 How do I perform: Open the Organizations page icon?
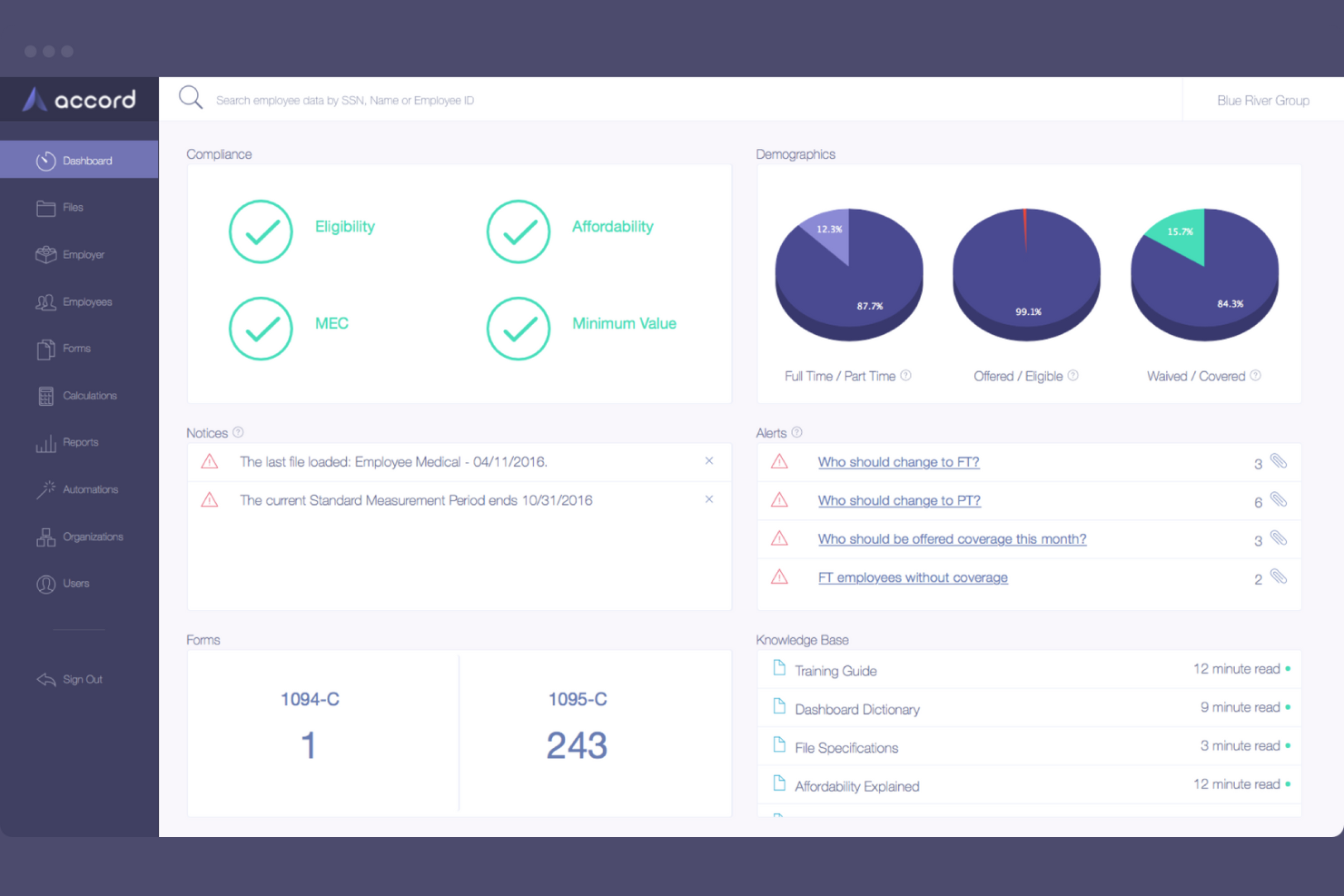[45, 537]
